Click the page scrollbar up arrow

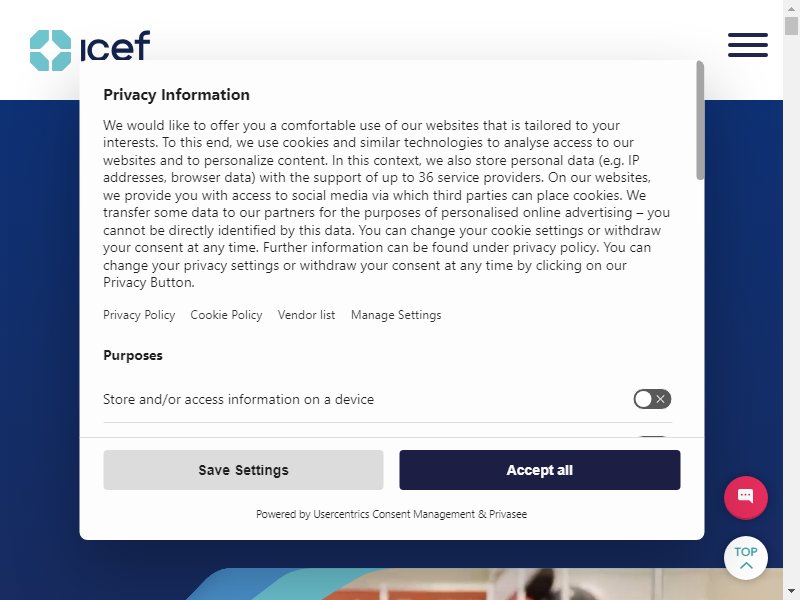[x=791, y=8]
